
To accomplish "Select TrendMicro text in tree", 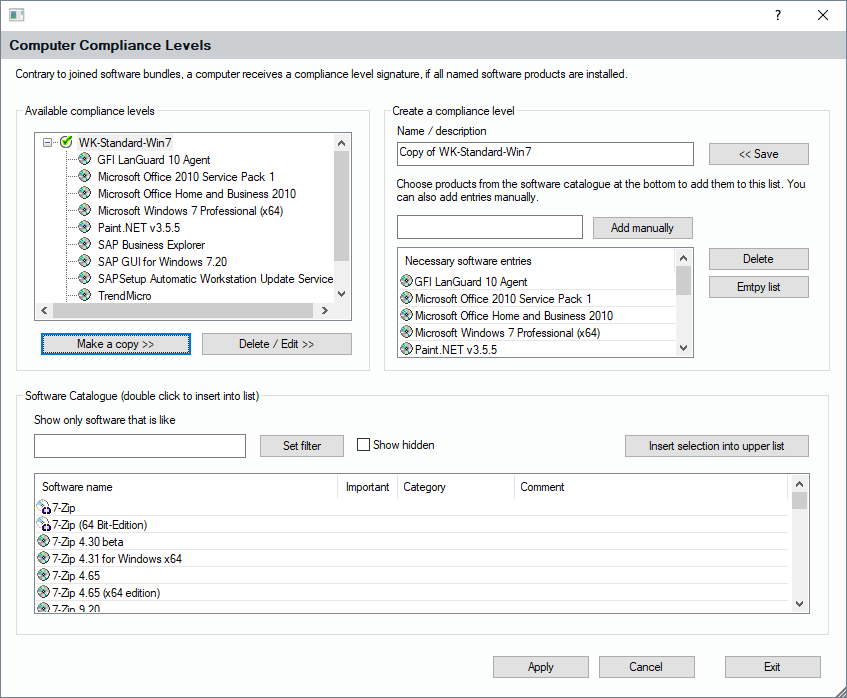I will point(124,296).
